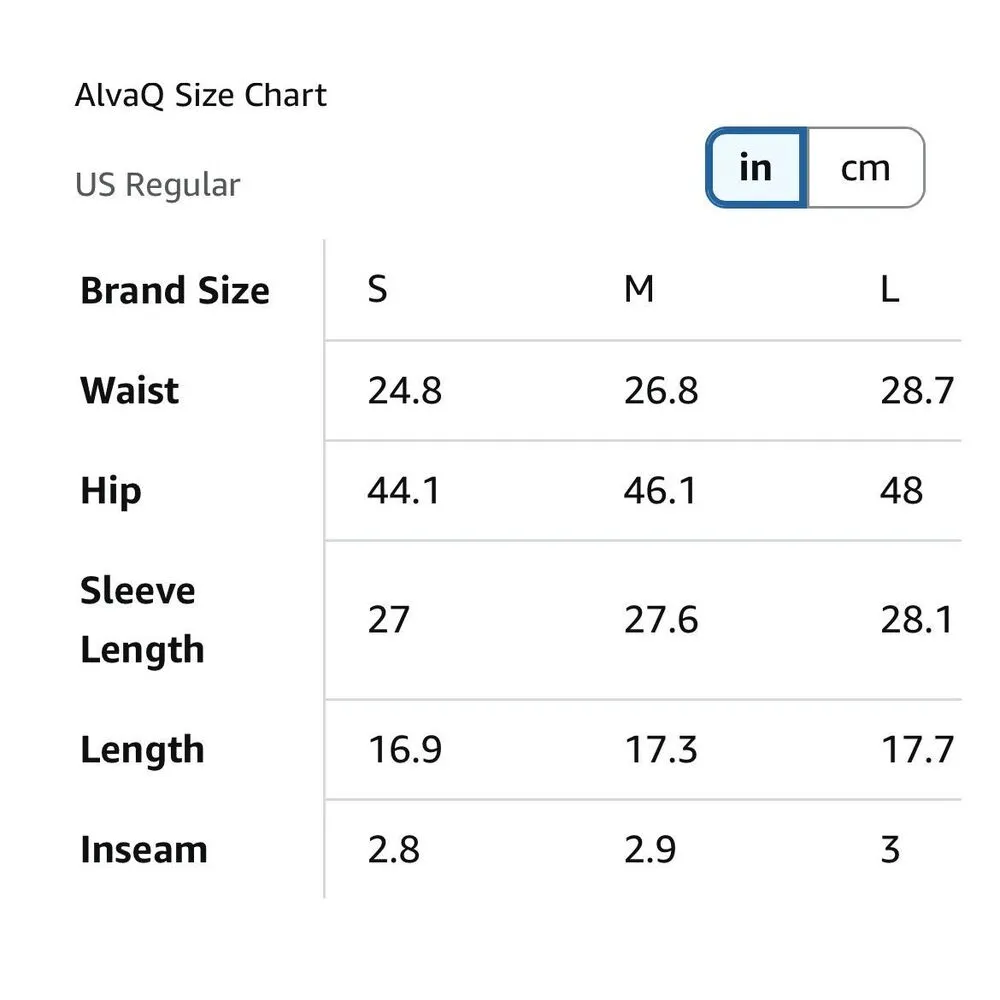Viewport: 1000px width, 1000px height.
Task: Select the S size column header
Action: tap(377, 291)
